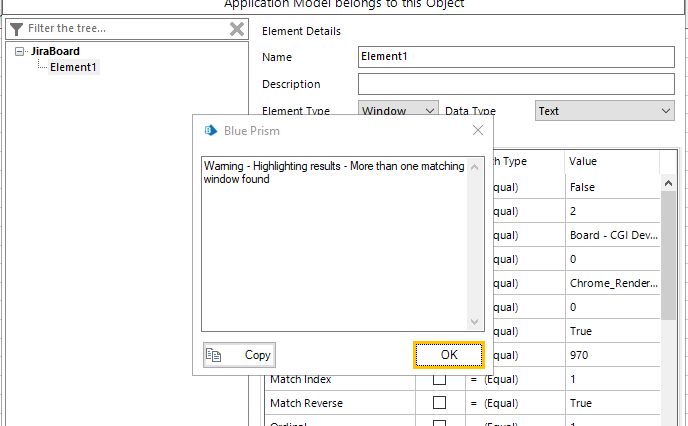The height and width of the screenshot is (426, 688).
Task: Click the Match Index row label
Action: [x=301, y=379]
